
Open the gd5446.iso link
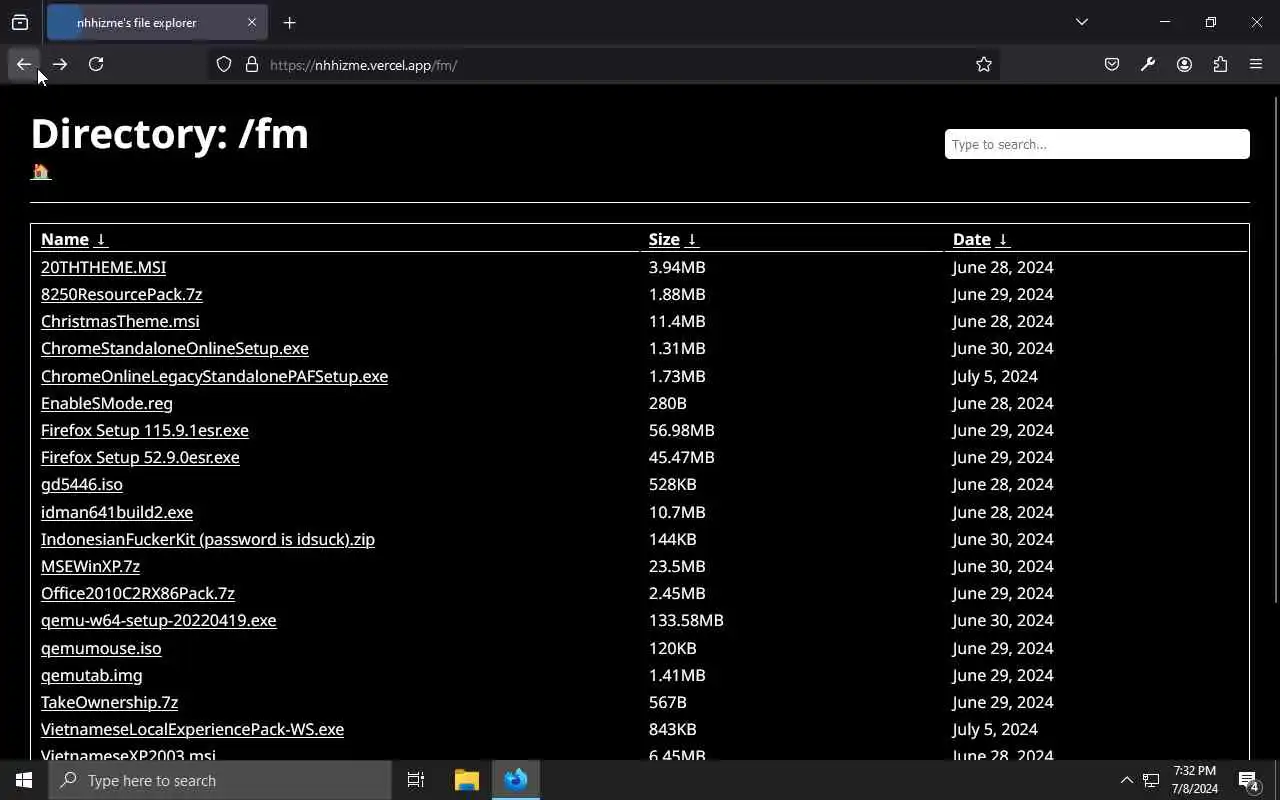click(x=81, y=484)
